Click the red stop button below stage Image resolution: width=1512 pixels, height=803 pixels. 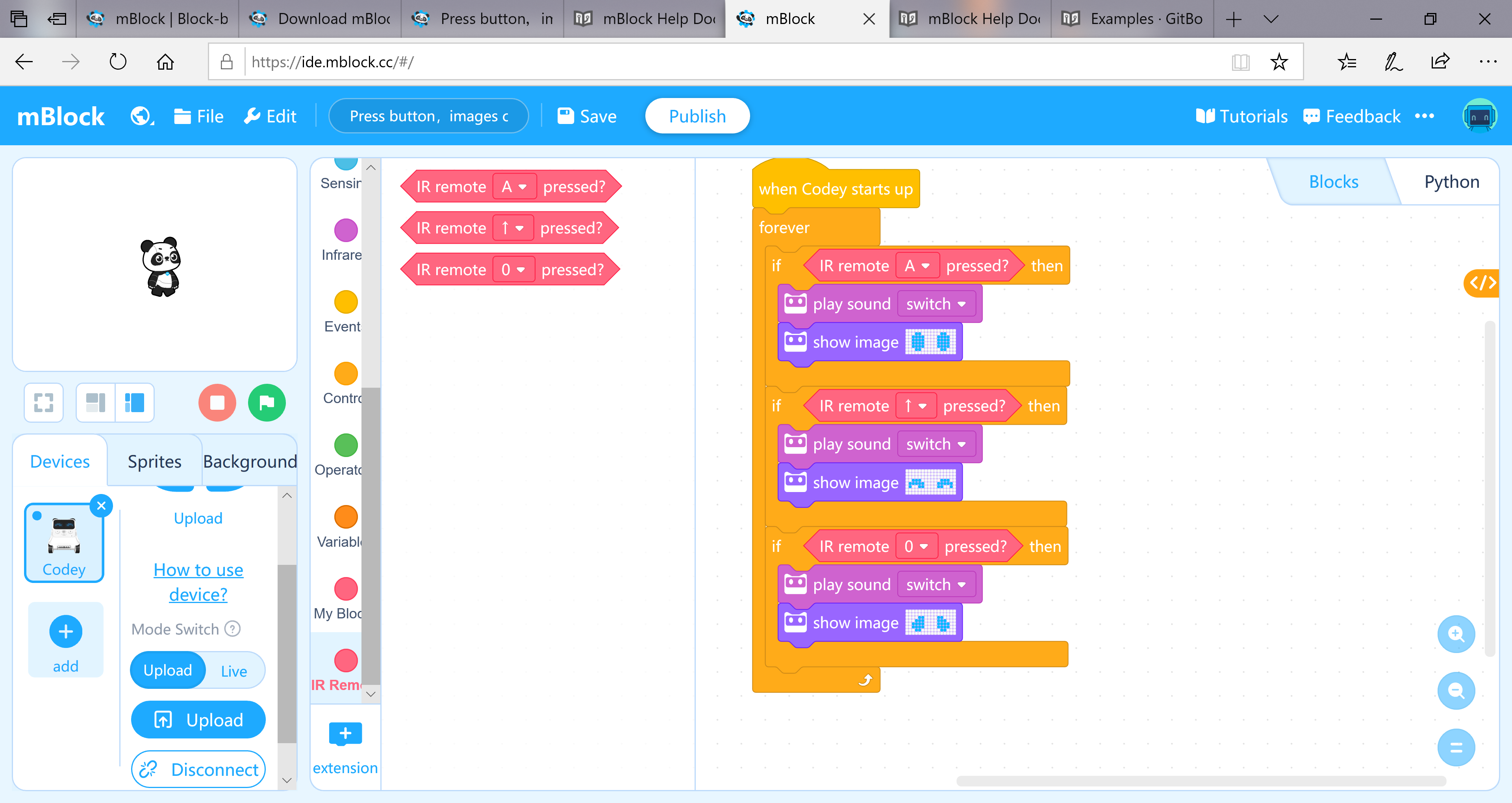(x=217, y=403)
